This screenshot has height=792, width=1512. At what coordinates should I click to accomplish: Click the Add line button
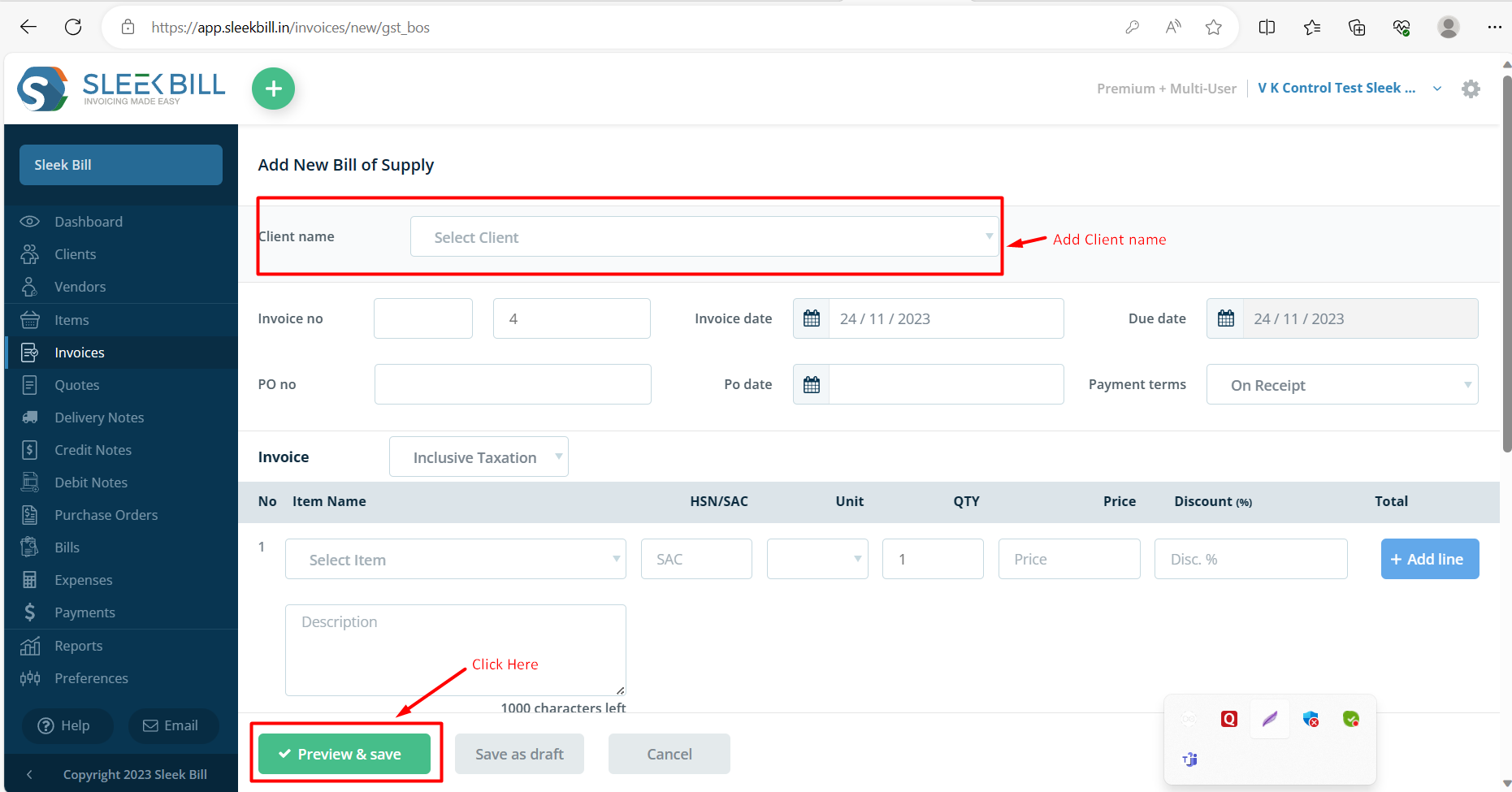click(1430, 559)
